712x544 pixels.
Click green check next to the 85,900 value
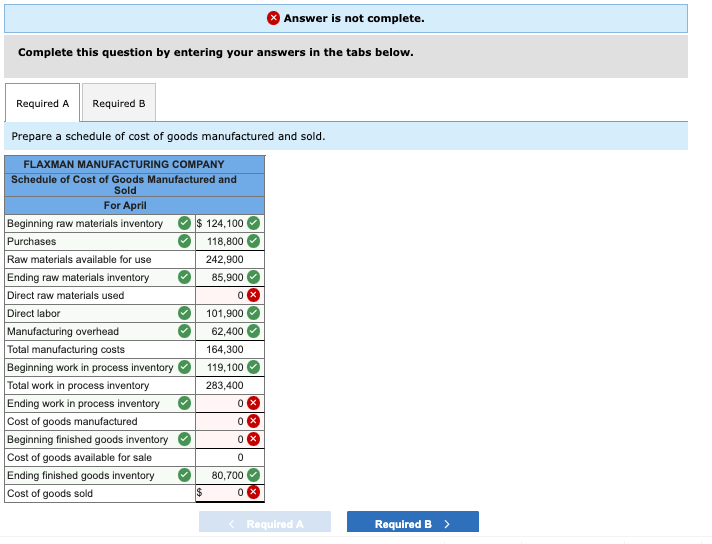click(x=253, y=277)
